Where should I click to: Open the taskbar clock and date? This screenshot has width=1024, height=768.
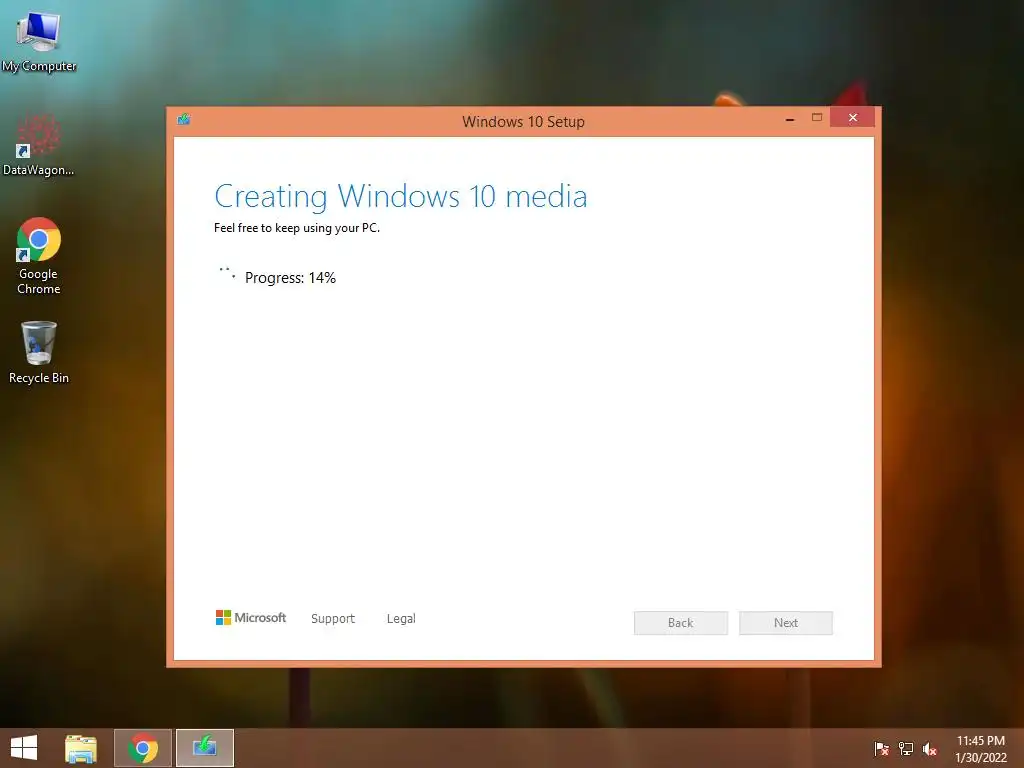click(x=981, y=749)
